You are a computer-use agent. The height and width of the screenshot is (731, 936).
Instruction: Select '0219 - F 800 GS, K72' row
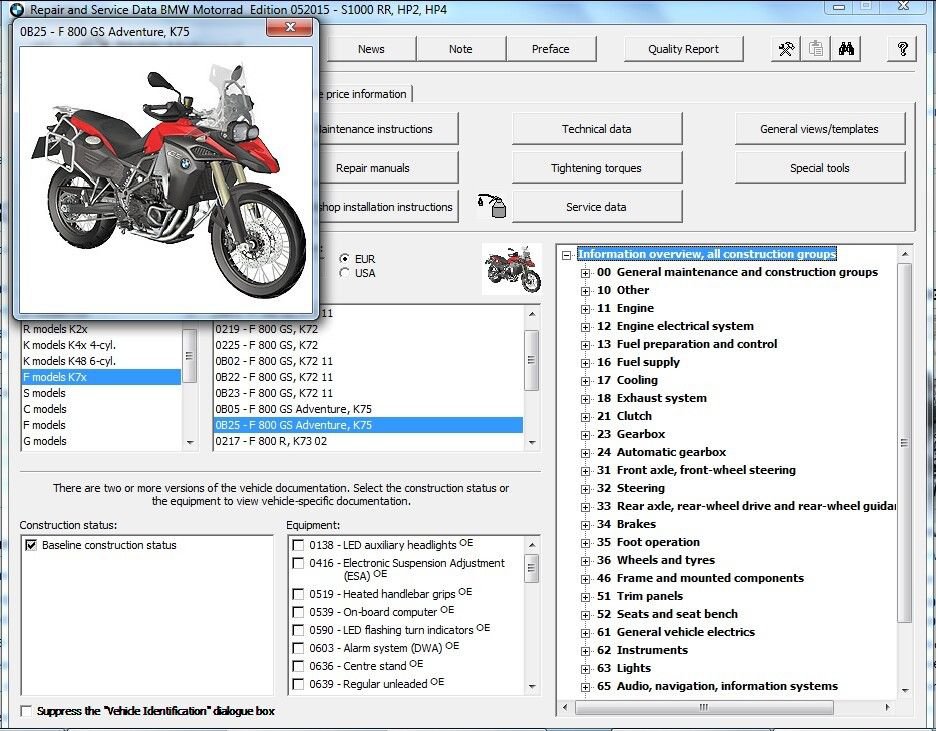[368, 329]
